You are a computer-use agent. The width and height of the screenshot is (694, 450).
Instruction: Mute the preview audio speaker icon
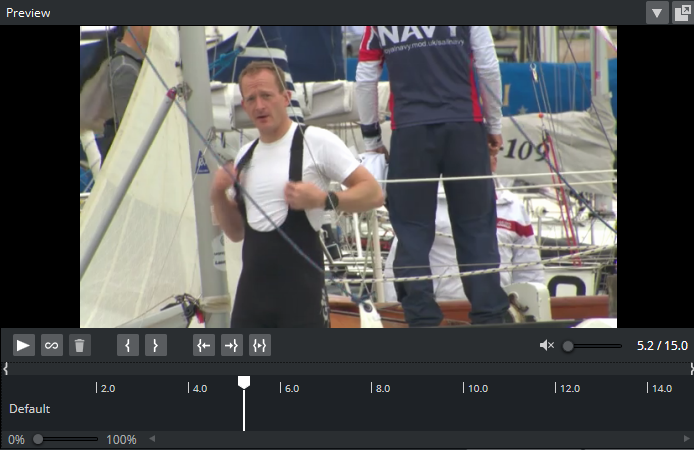tap(546, 346)
